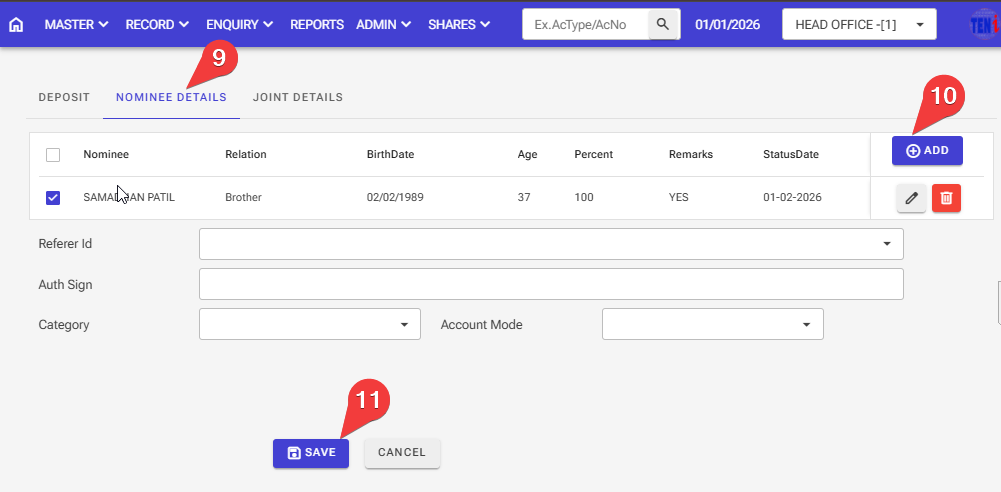The width and height of the screenshot is (1001, 492).
Task: Switch to the JOINT DETAILS tab
Action: (x=298, y=98)
